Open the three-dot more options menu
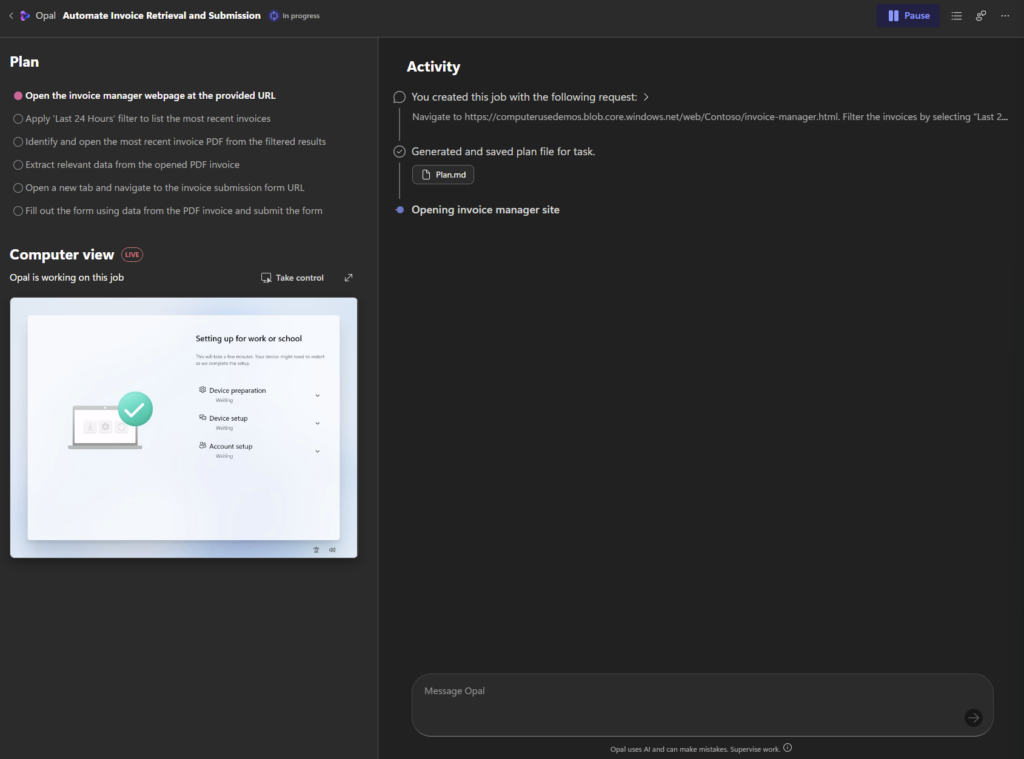1024x759 pixels. (1005, 16)
